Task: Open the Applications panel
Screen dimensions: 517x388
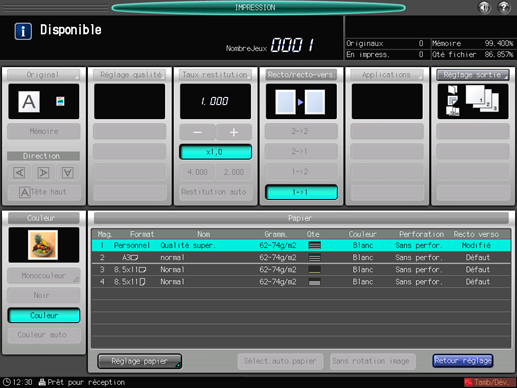Action: click(x=387, y=75)
